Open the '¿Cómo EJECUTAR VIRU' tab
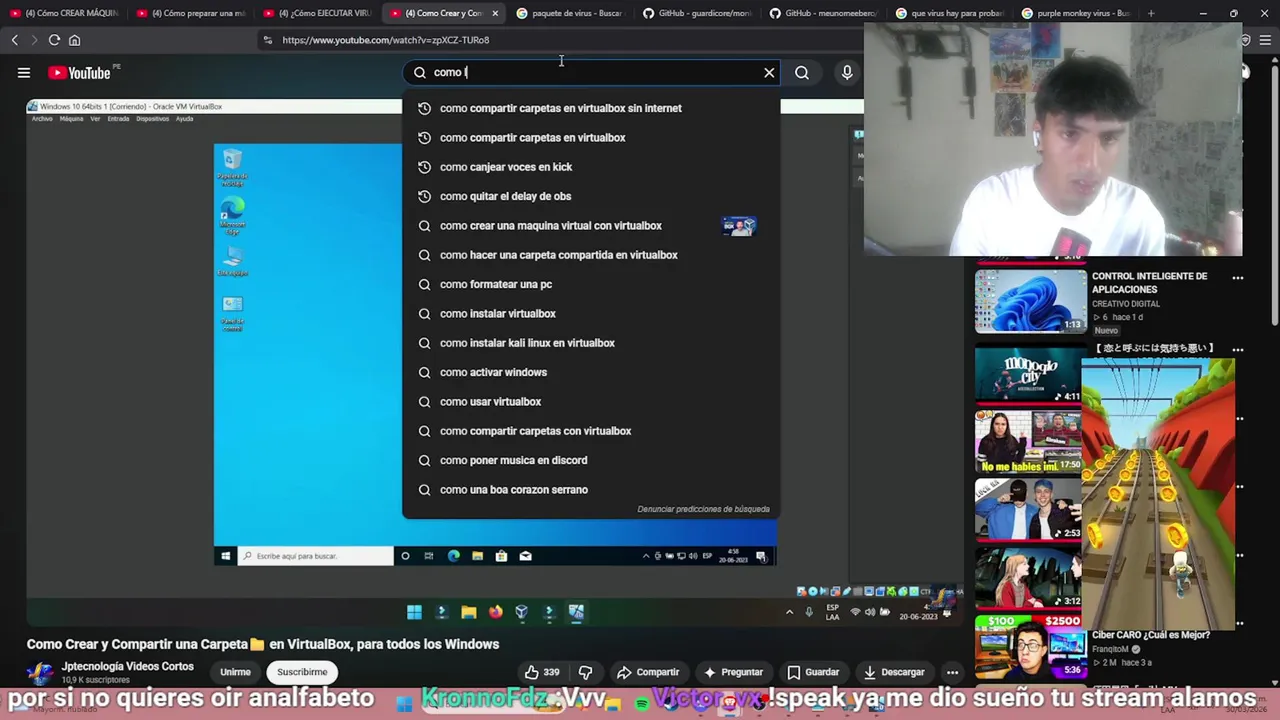The width and height of the screenshot is (1280, 720). click(x=316, y=13)
